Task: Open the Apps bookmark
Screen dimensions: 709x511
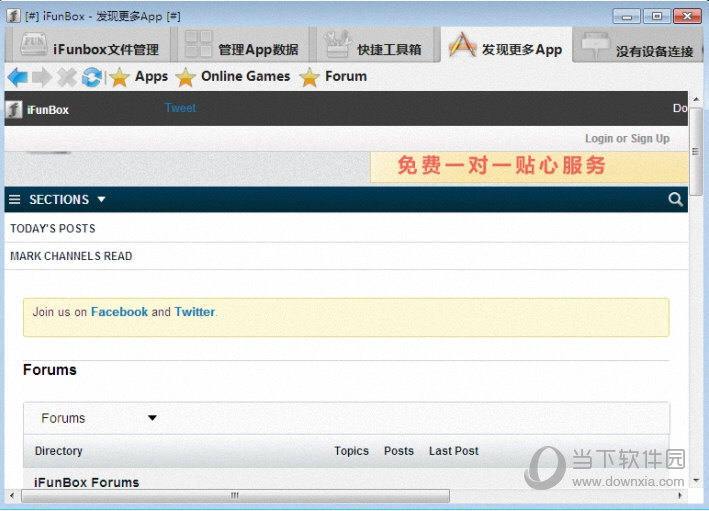Action: point(151,76)
